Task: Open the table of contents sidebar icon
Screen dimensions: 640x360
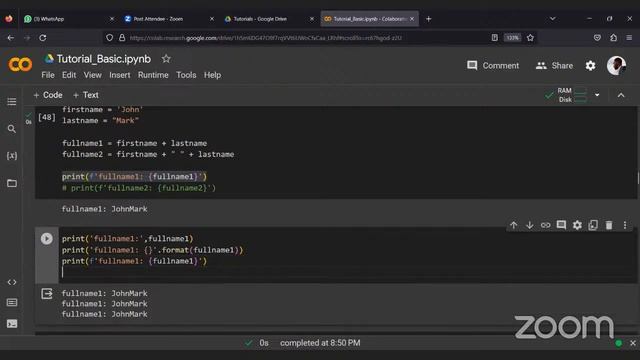Action: click(12, 101)
